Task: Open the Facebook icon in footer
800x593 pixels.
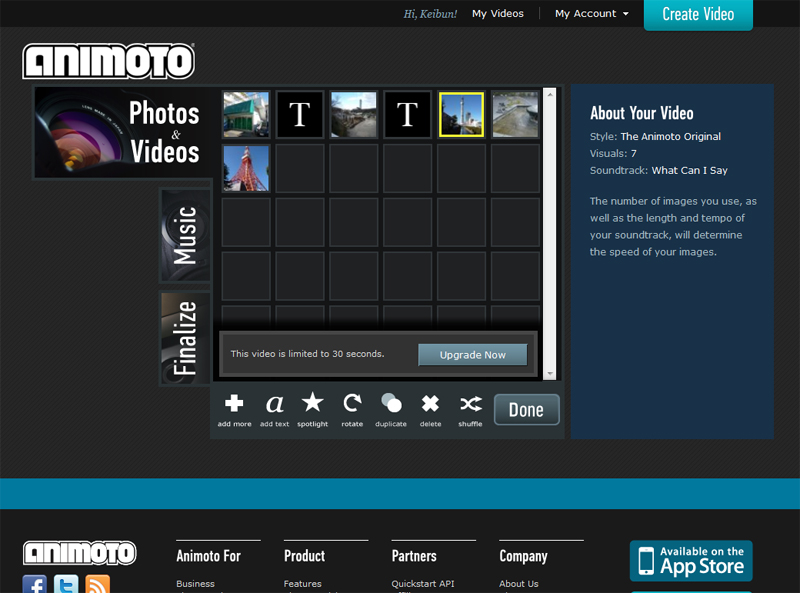Action: click(x=35, y=584)
